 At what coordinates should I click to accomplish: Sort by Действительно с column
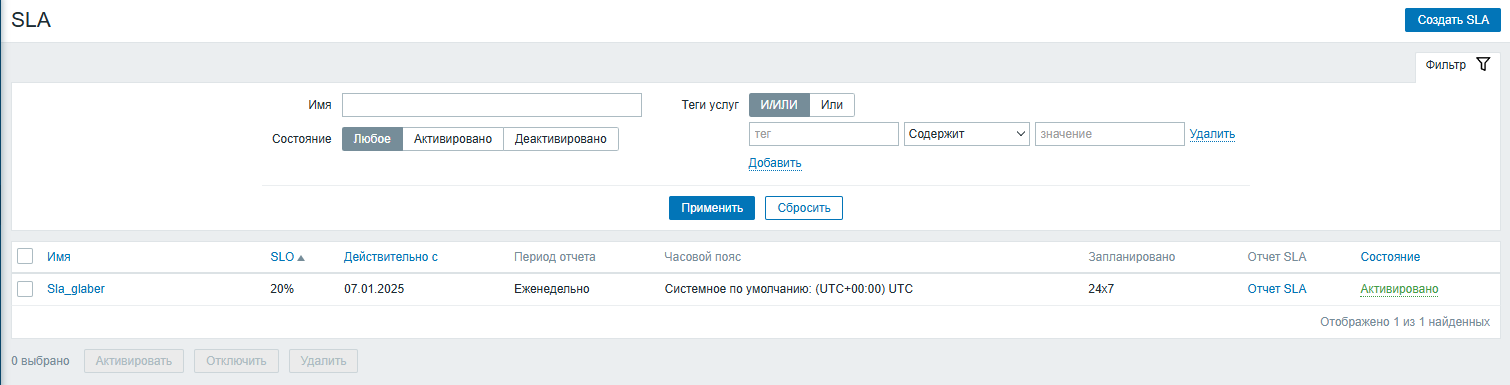click(391, 257)
